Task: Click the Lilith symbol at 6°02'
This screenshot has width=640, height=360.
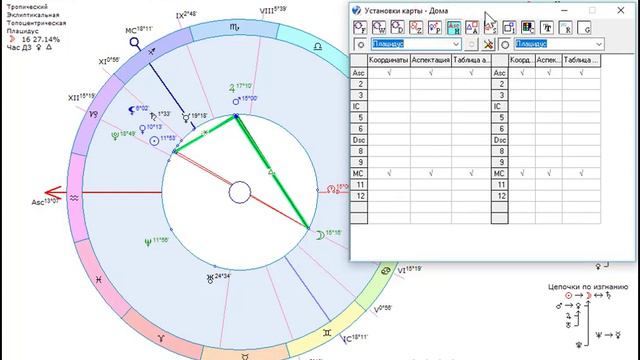Action: tap(131, 110)
